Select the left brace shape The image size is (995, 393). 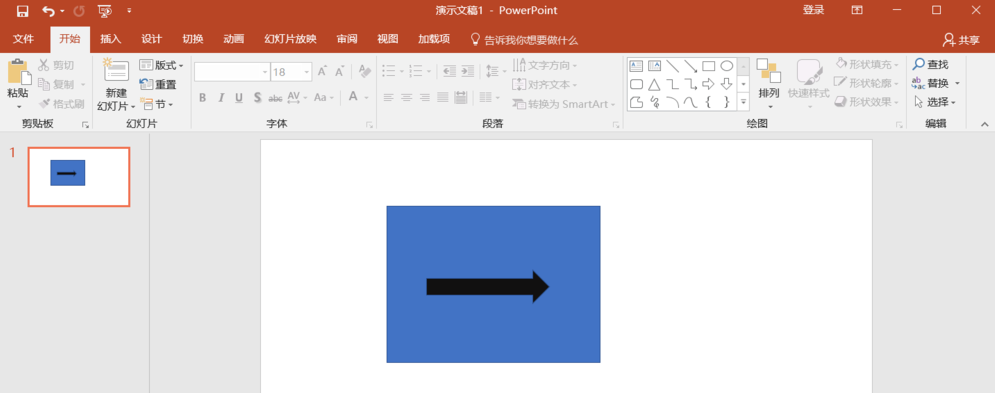pos(708,102)
